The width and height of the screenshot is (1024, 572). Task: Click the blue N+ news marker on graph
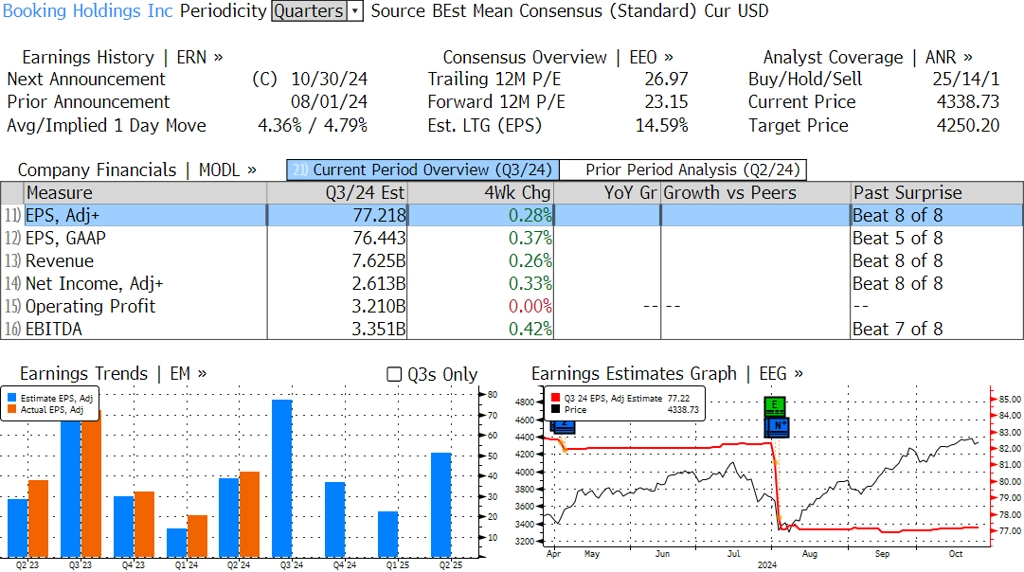(x=778, y=427)
